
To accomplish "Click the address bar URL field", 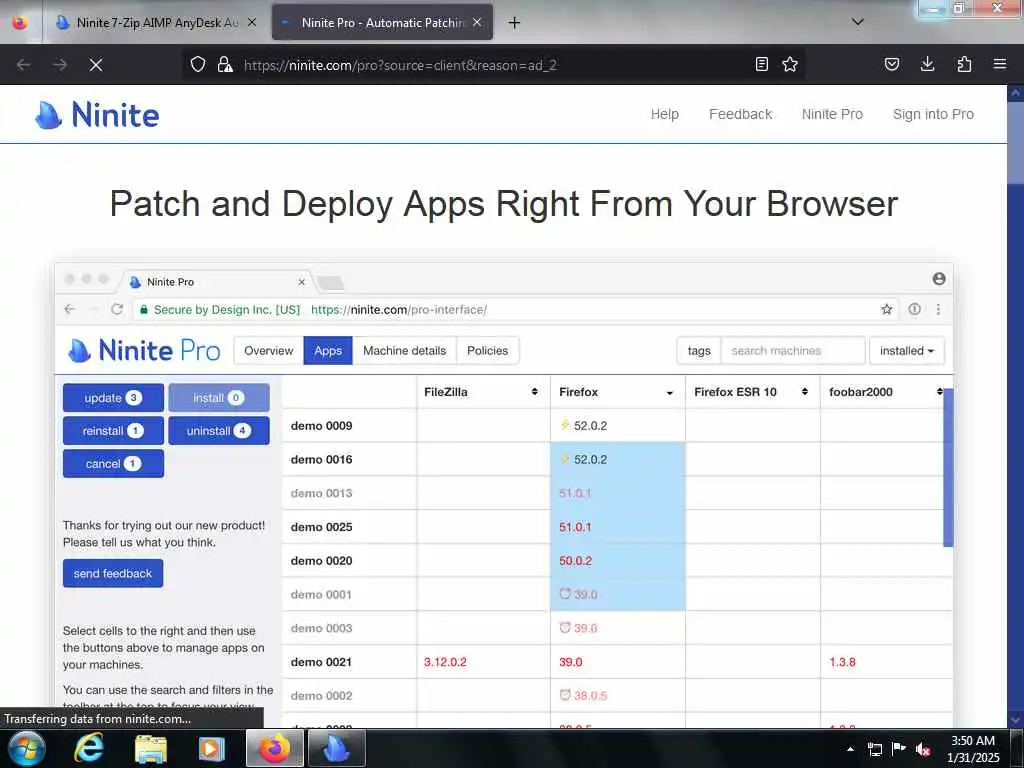I will coord(493,65).
